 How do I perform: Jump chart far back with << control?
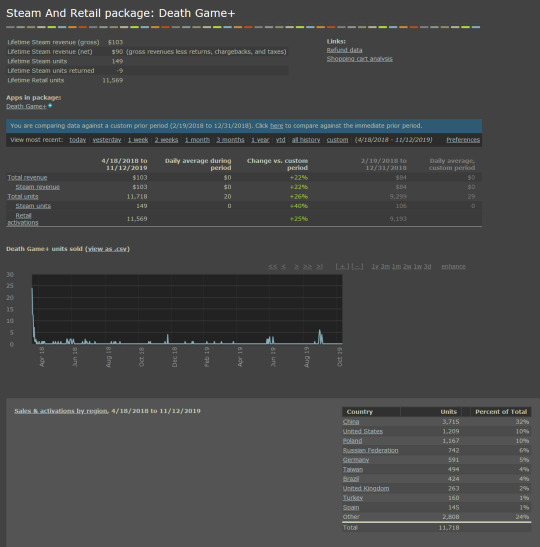click(272, 267)
